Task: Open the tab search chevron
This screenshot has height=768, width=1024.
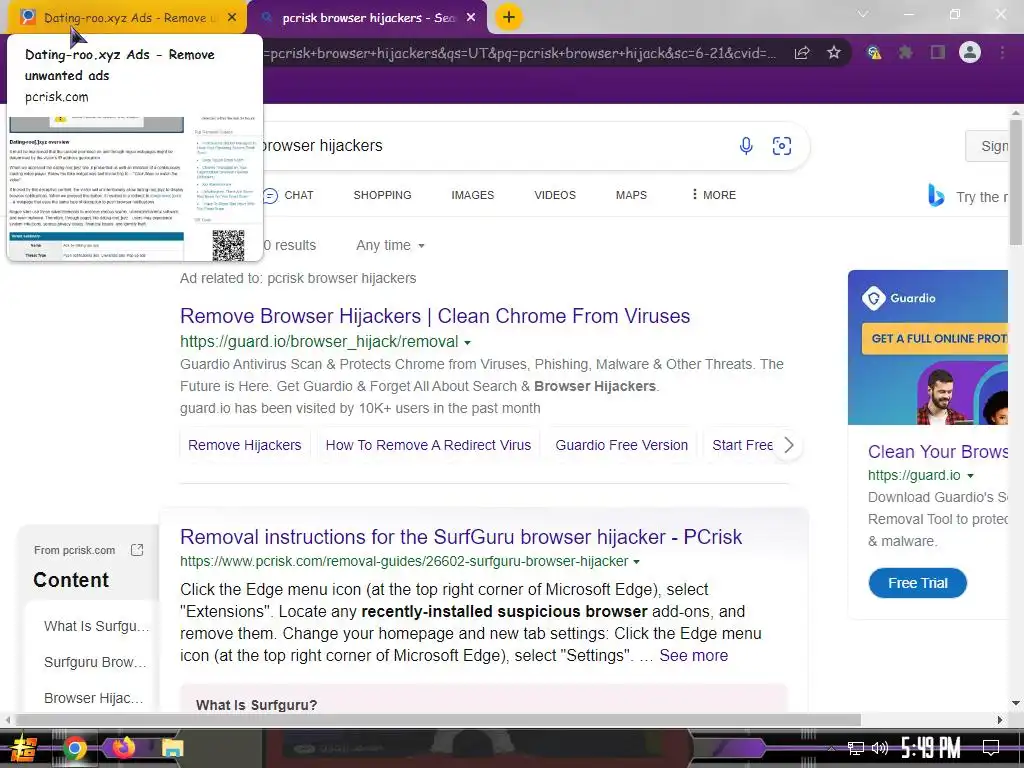Action: (x=863, y=14)
